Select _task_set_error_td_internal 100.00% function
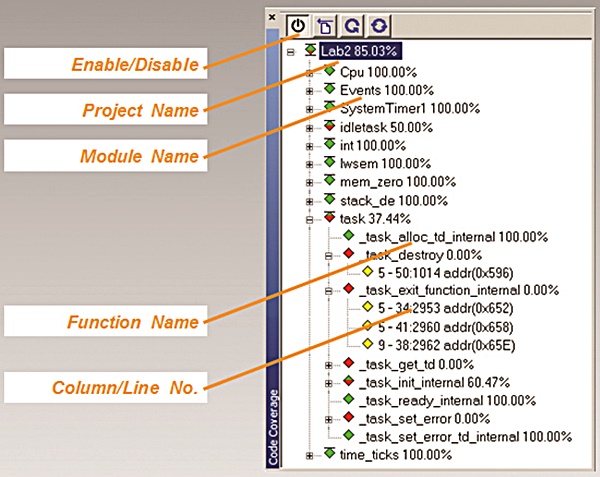Viewport: 600px width, 477px height. tap(465, 436)
